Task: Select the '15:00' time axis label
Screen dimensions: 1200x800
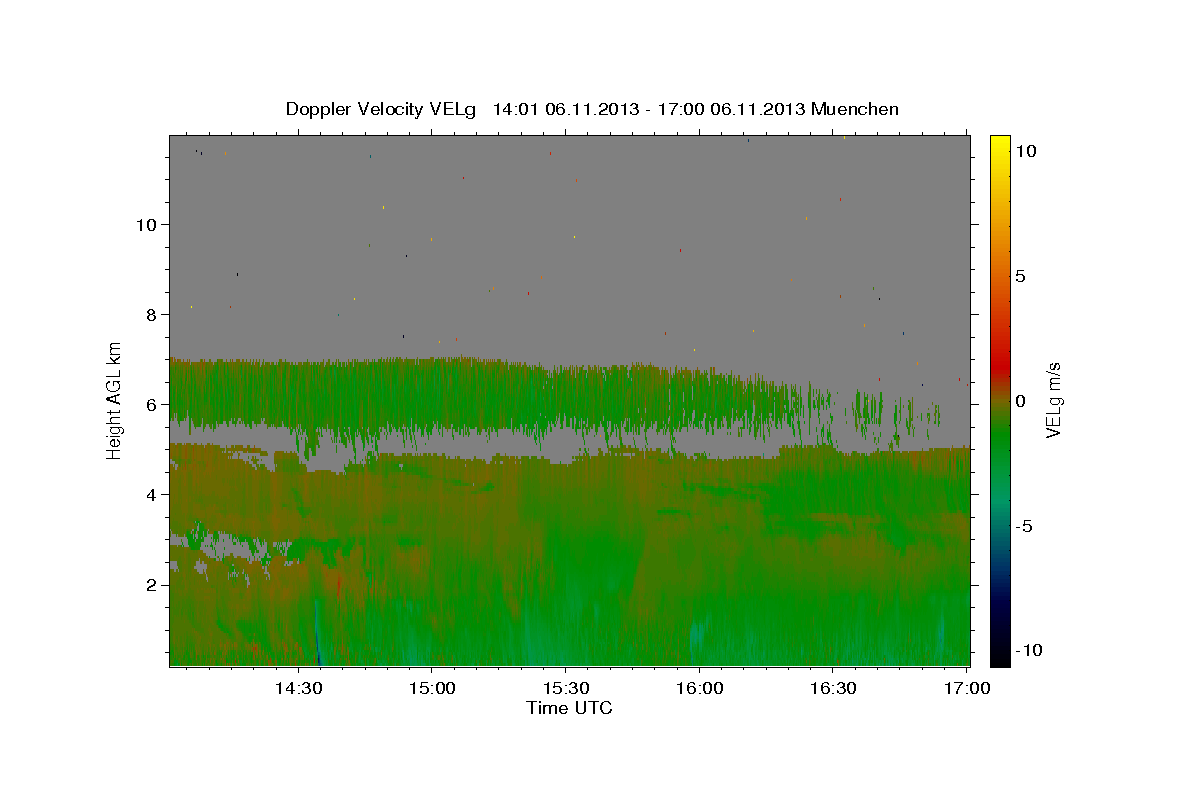Action: tap(432, 688)
